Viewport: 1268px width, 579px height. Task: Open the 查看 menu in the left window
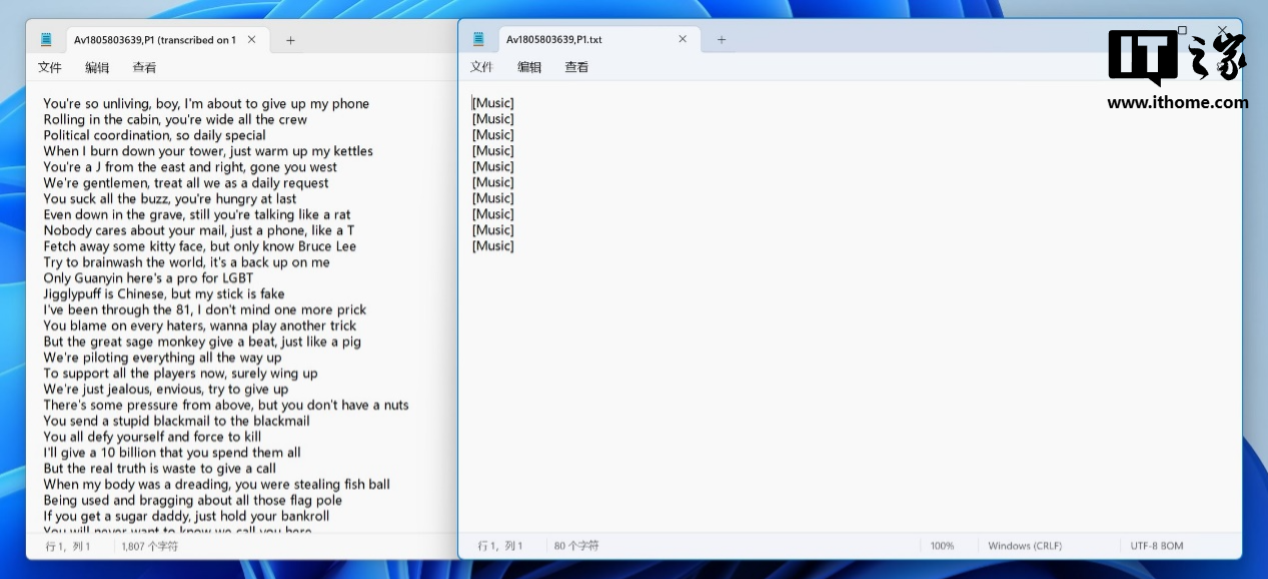click(144, 68)
